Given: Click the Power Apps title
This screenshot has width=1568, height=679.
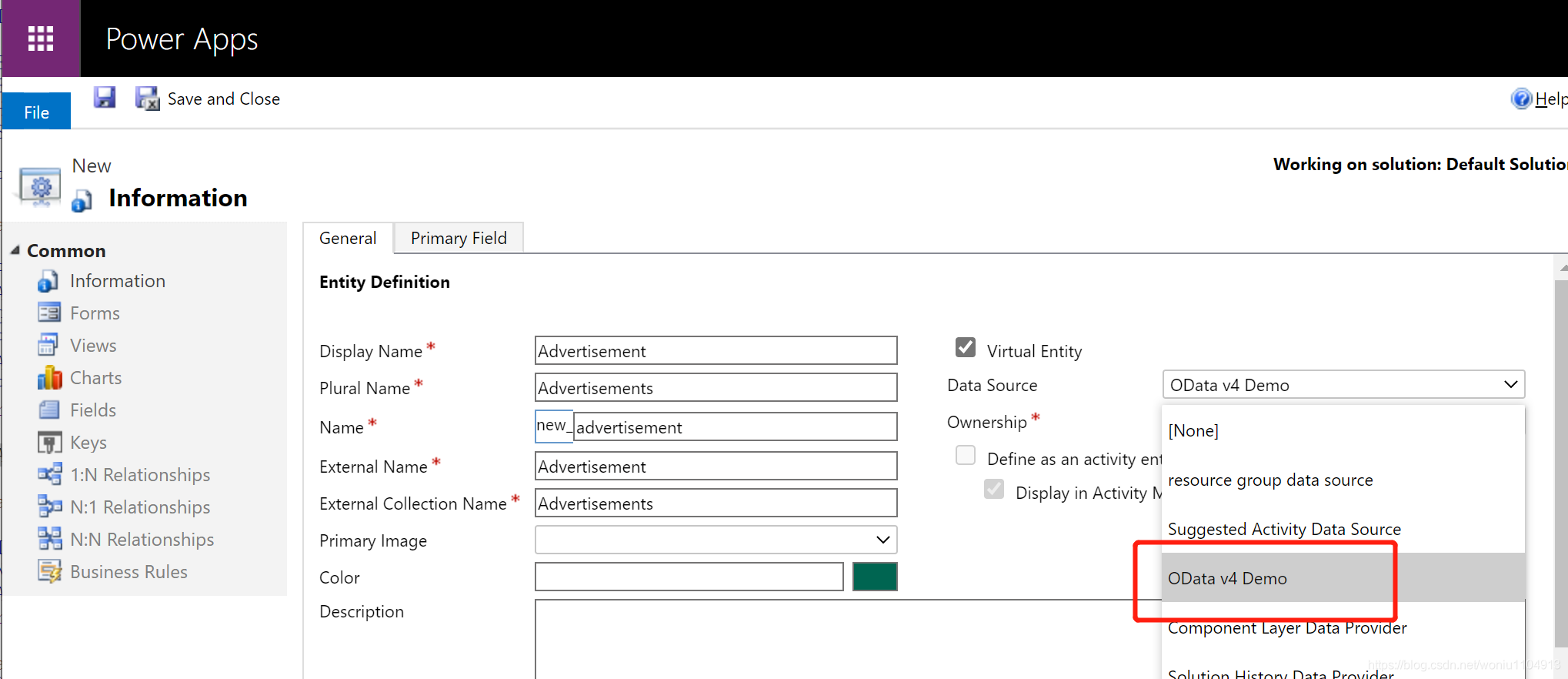Looking at the screenshot, I should pyautogui.click(x=182, y=39).
